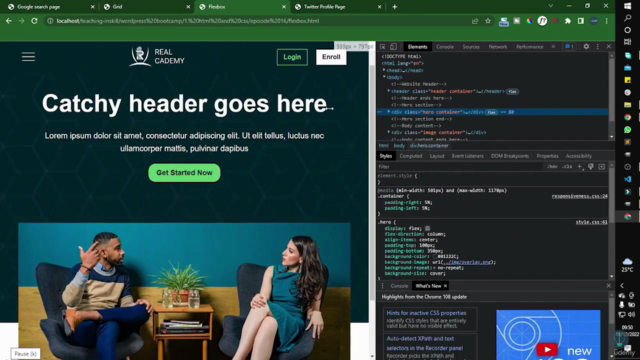Close the What's New drawer tab
This screenshot has width=640, height=360.
[x=445, y=286]
